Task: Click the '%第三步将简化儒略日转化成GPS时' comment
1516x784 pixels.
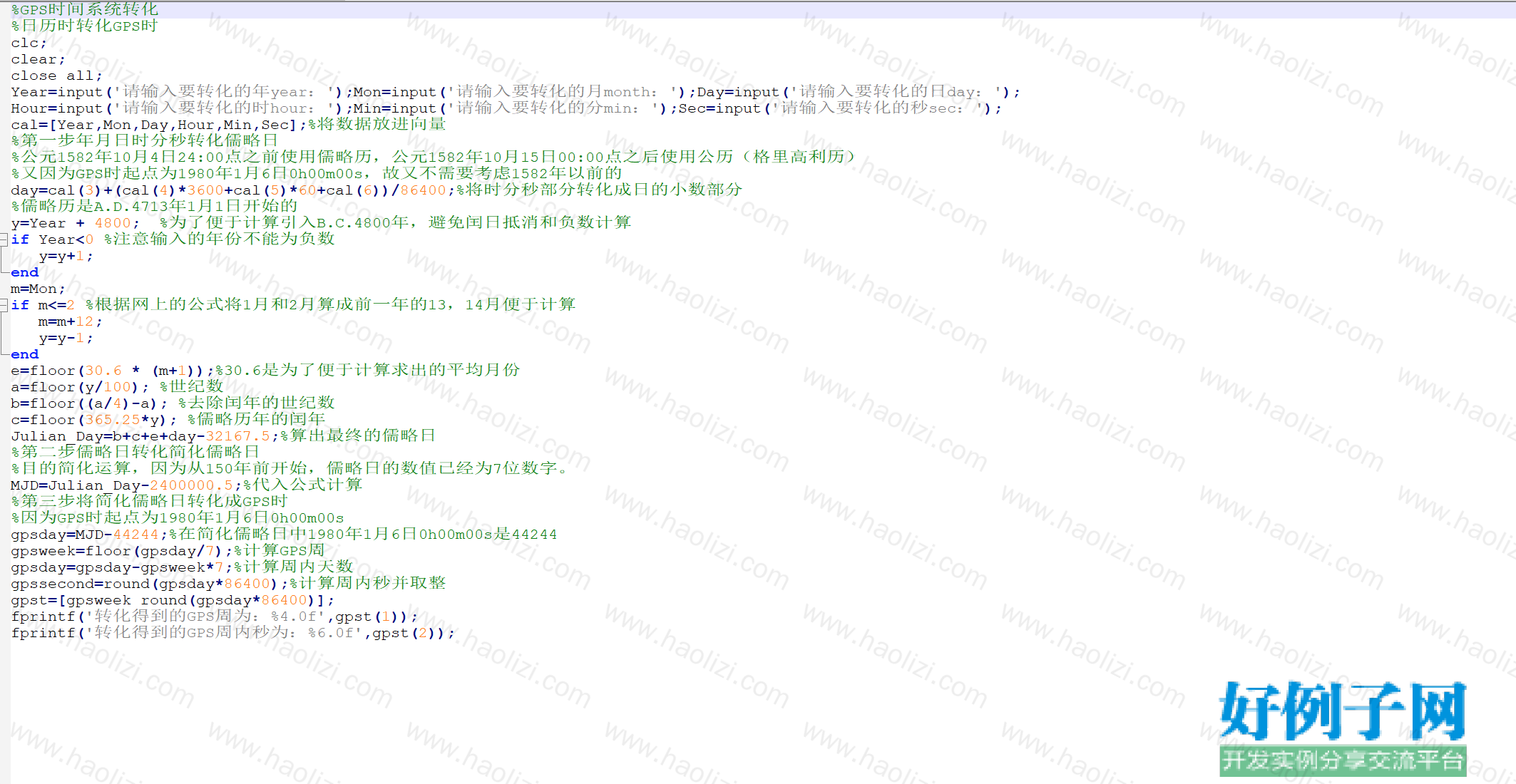Action: pos(149,501)
